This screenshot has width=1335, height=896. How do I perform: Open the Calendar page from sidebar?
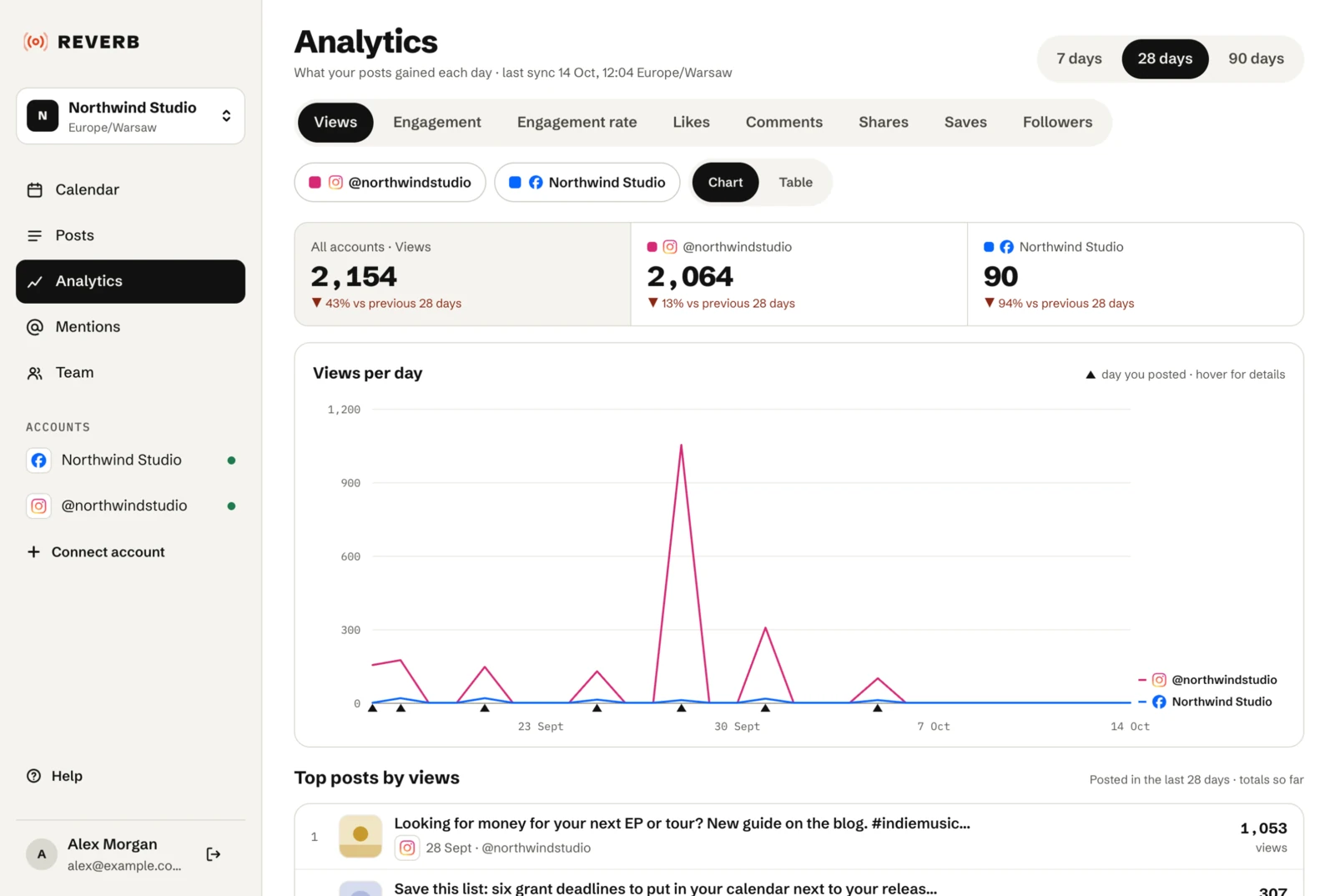(x=130, y=189)
